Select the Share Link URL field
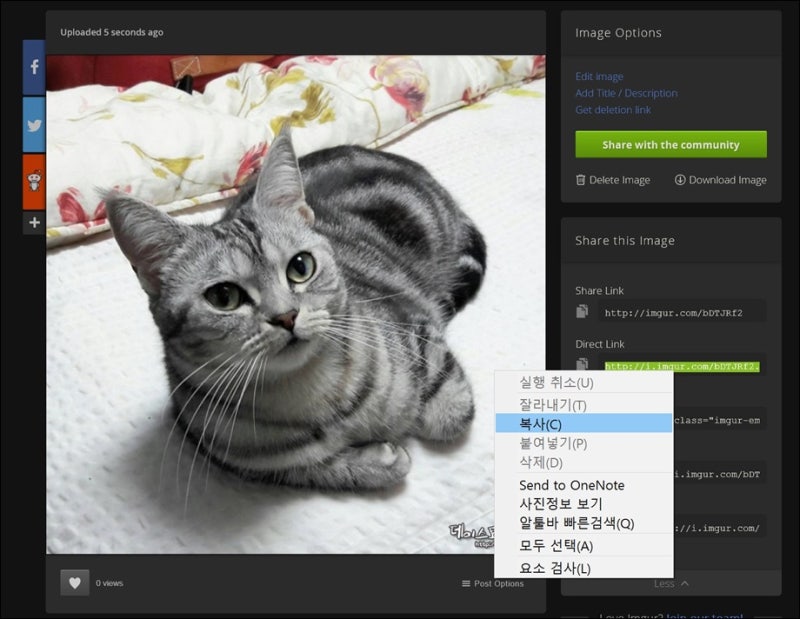 tap(682, 313)
